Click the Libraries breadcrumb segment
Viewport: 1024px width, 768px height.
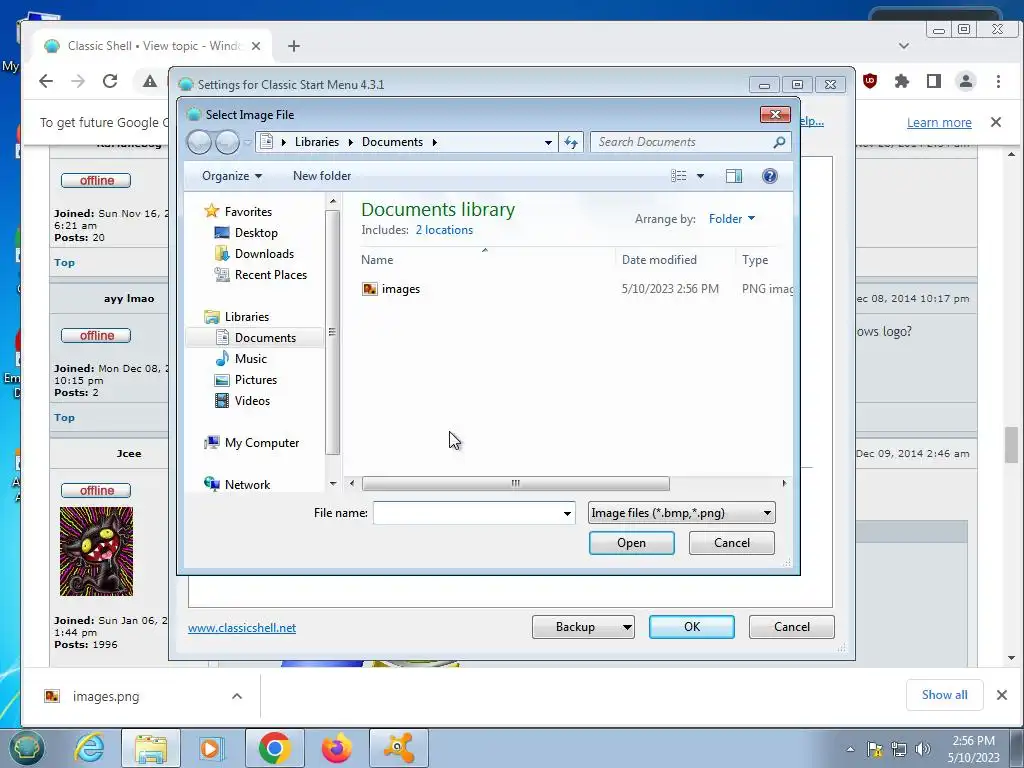[x=317, y=142]
